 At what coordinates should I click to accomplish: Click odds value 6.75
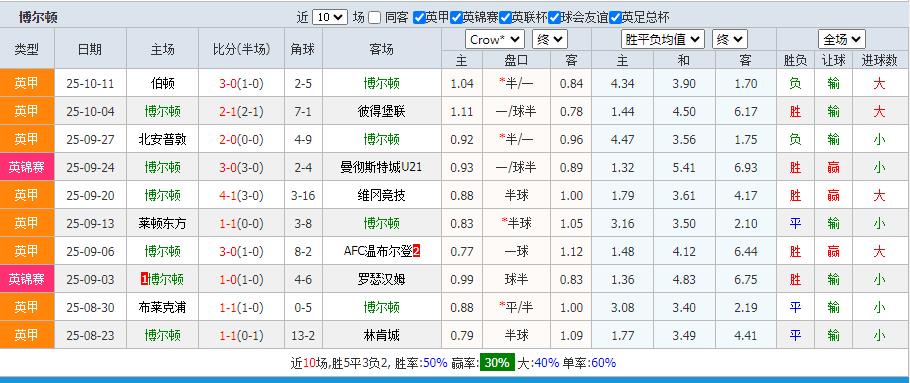point(745,280)
